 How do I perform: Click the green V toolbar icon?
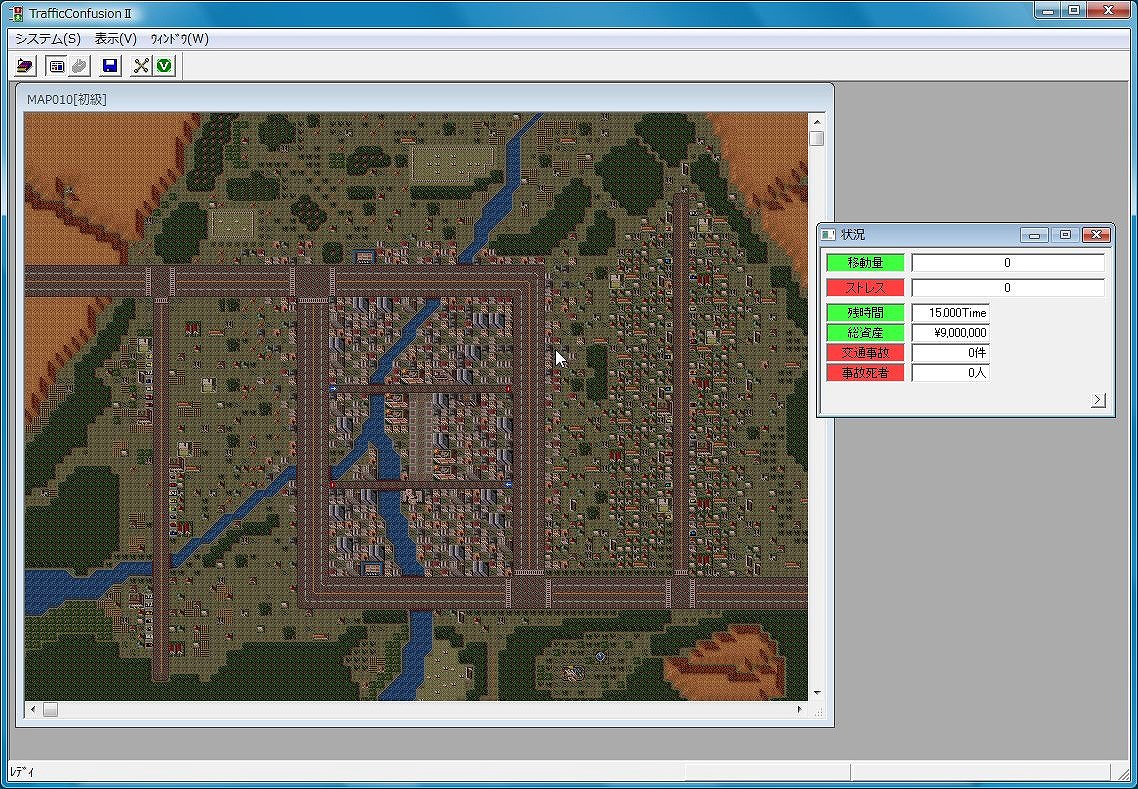[164, 66]
